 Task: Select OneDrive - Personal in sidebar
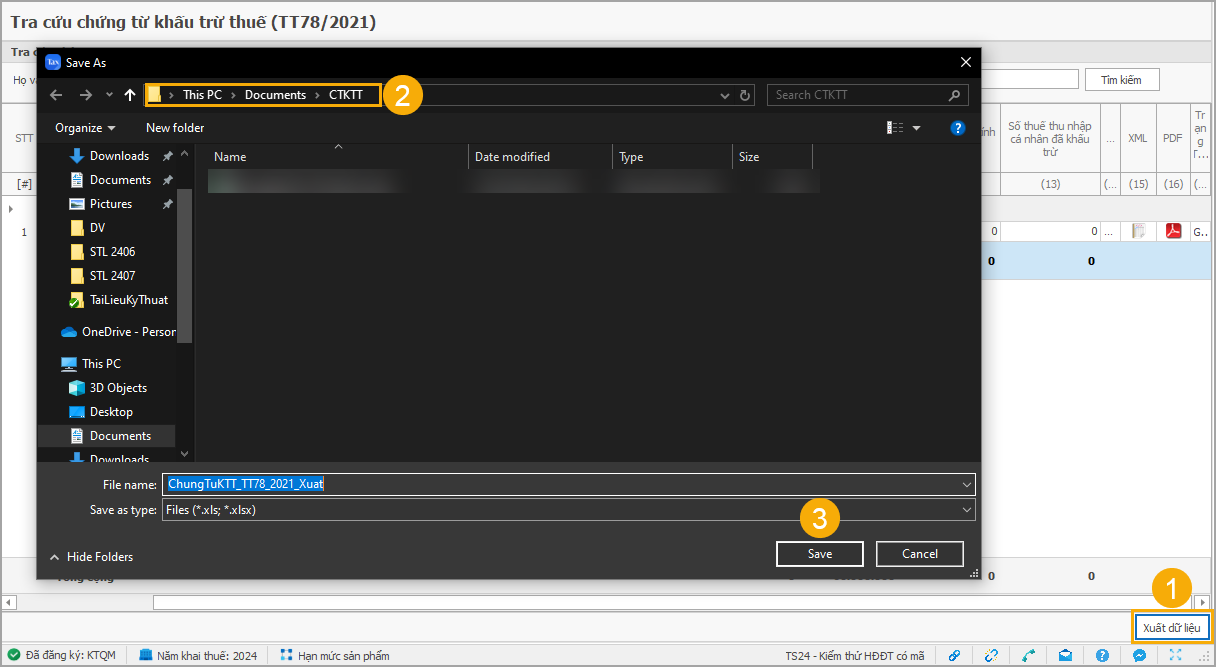[x=118, y=332]
